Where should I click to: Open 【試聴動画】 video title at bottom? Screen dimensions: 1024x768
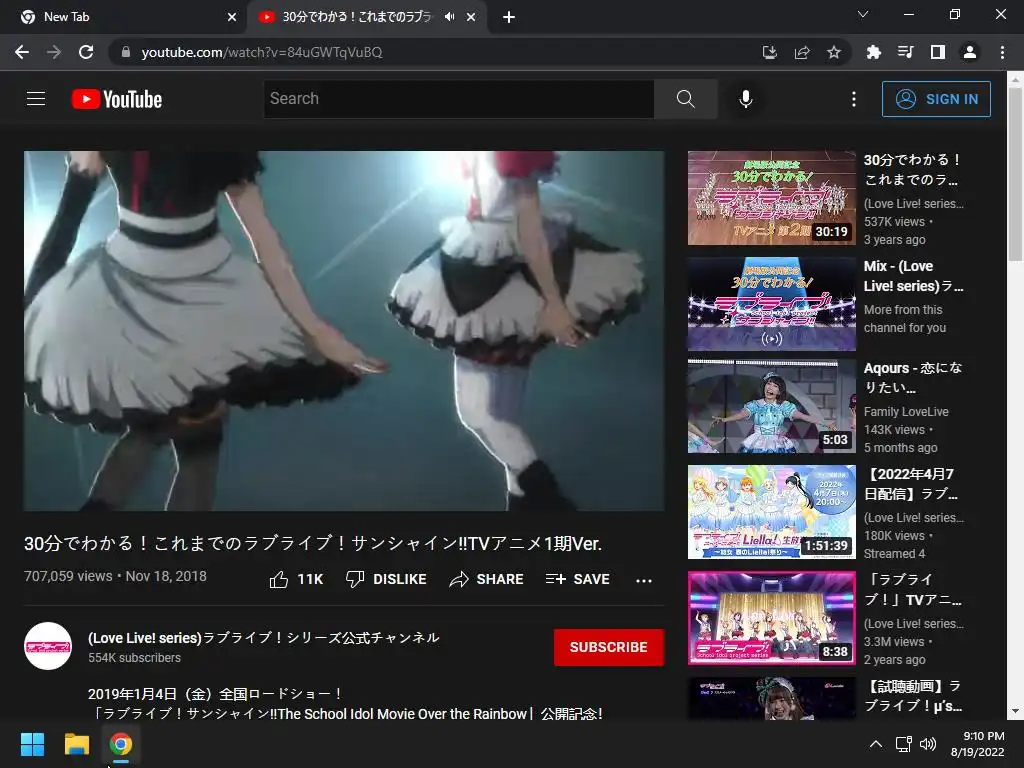(913, 696)
